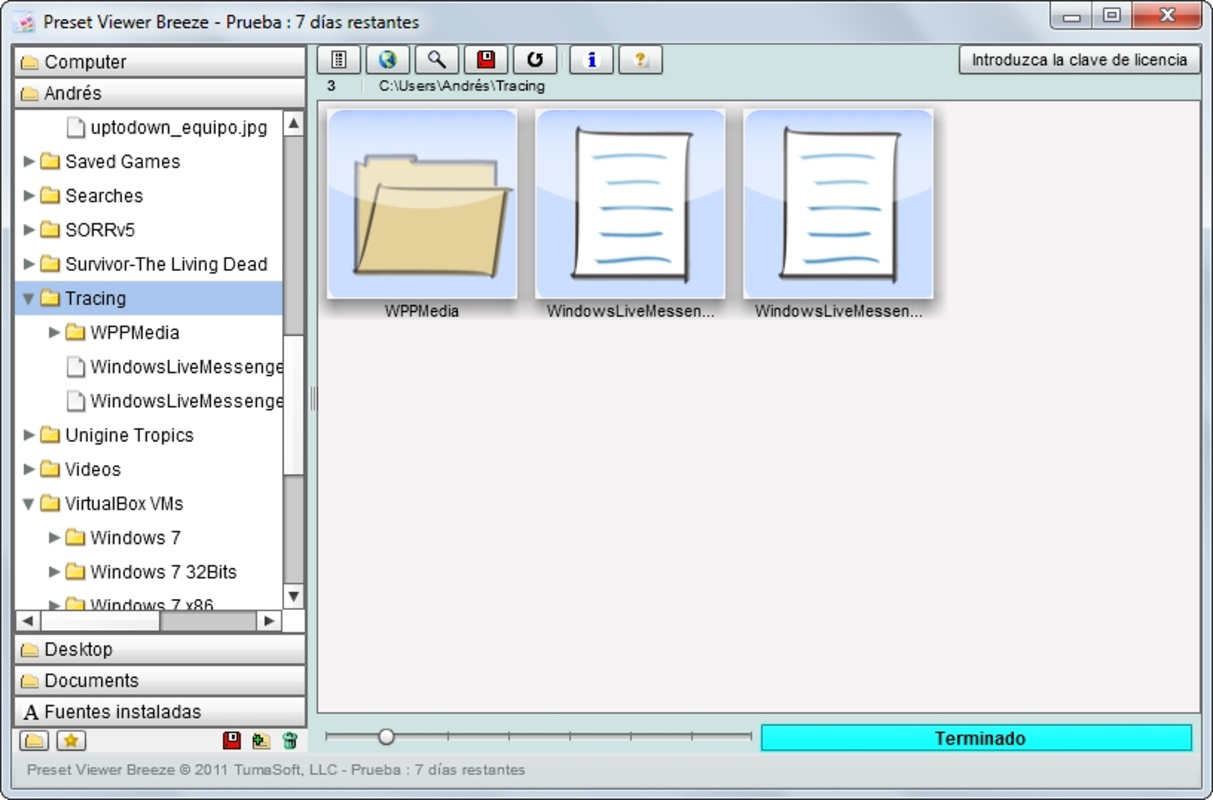Open the Computer section

(x=160, y=61)
